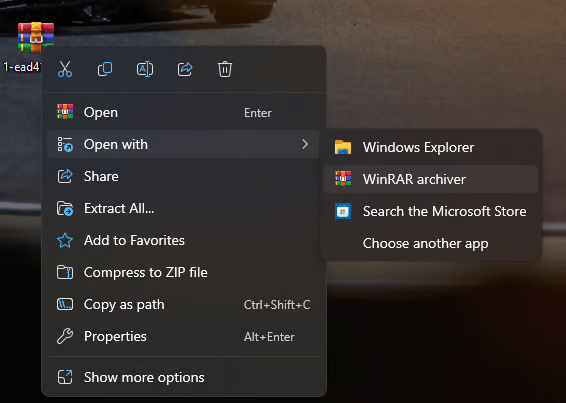Click the Delete trash can icon
This screenshot has width=566, height=403.
pyautogui.click(x=225, y=69)
